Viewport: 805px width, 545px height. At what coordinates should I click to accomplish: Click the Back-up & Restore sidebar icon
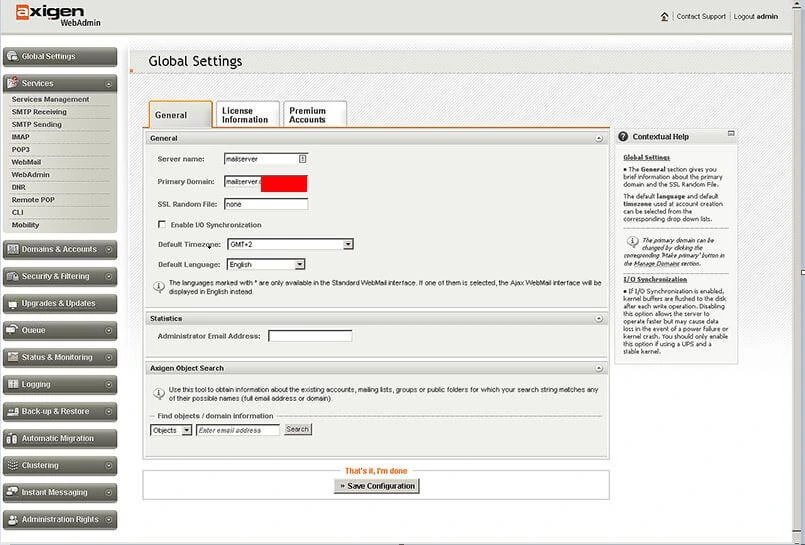pyautogui.click(x=13, y=412)
